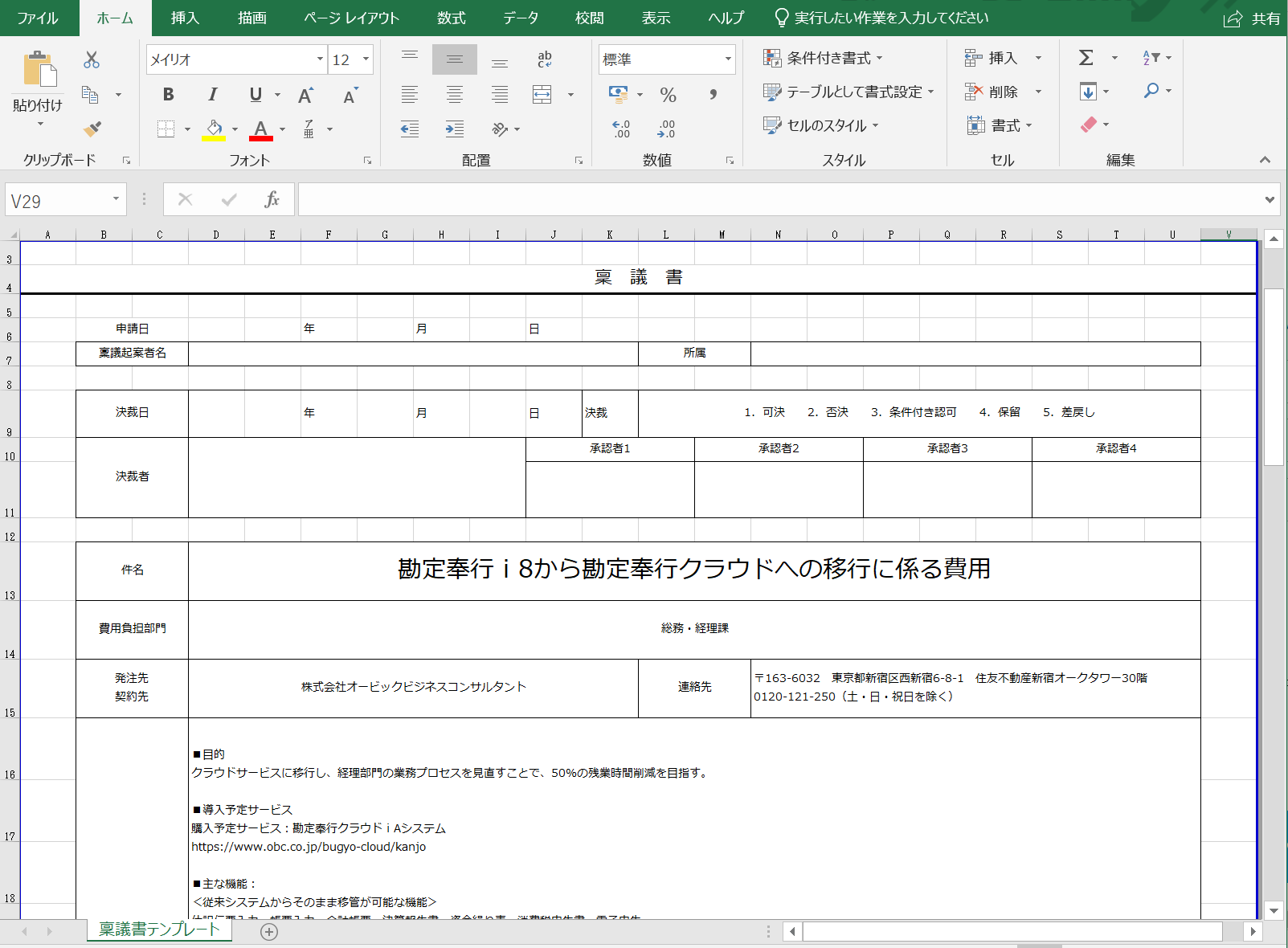1288x948 pixels.
Task: Align text left
Action: [410, 95]
